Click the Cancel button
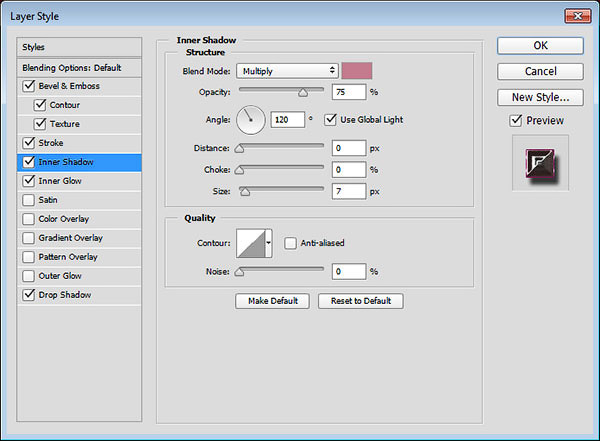The height and width of the screenshot is (441, 600). pyautogui.click(x=540, y=72)
